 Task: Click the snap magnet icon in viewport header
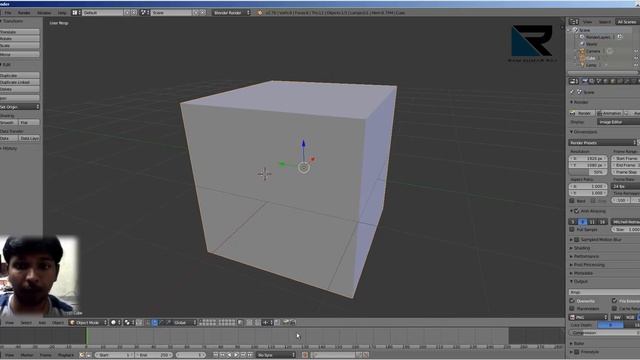pyautogui.click(x=258, y=322)
